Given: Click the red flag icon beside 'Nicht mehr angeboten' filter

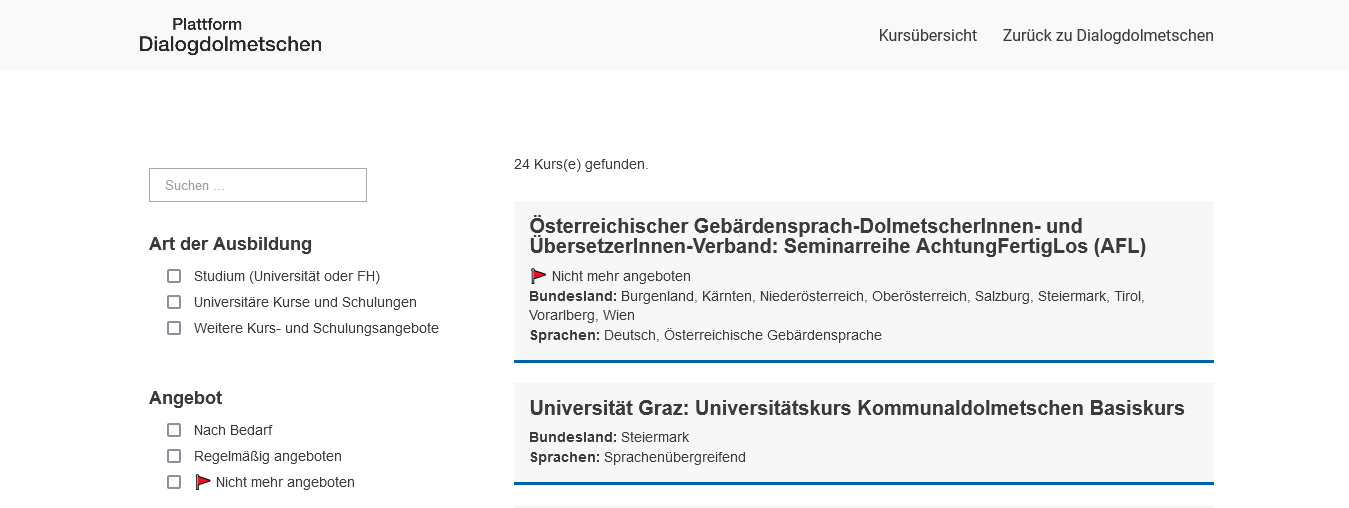Looking at the screenshot, I should point(203,482).
